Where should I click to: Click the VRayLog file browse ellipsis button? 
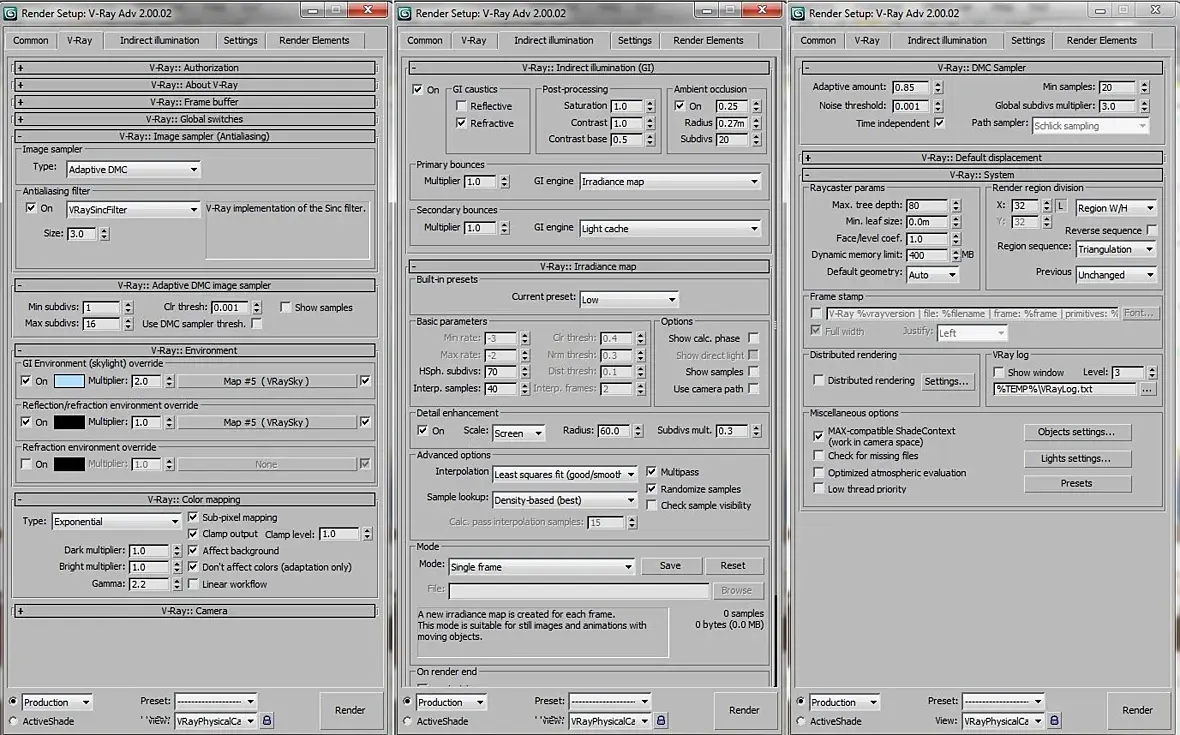[1147, 390]
